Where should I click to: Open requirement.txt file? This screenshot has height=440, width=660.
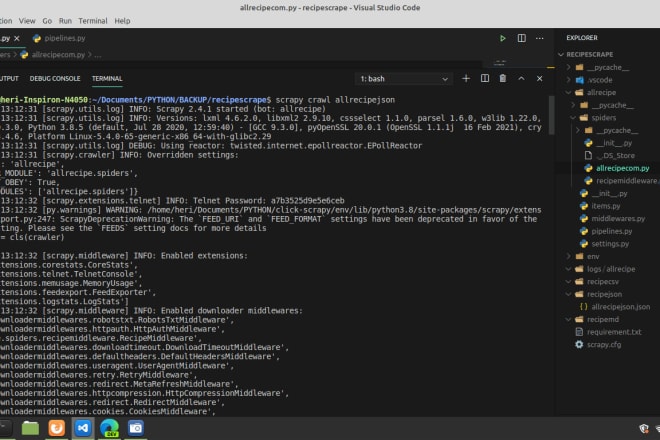tap(614, 332)
